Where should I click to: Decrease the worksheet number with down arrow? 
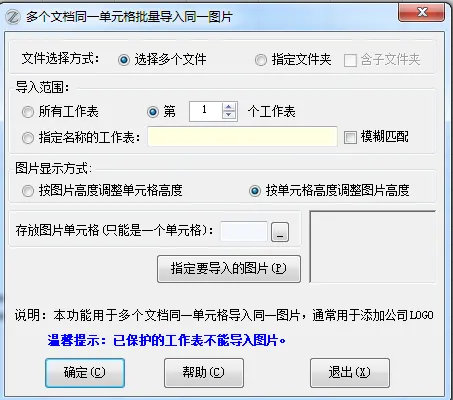coord(229,115)
